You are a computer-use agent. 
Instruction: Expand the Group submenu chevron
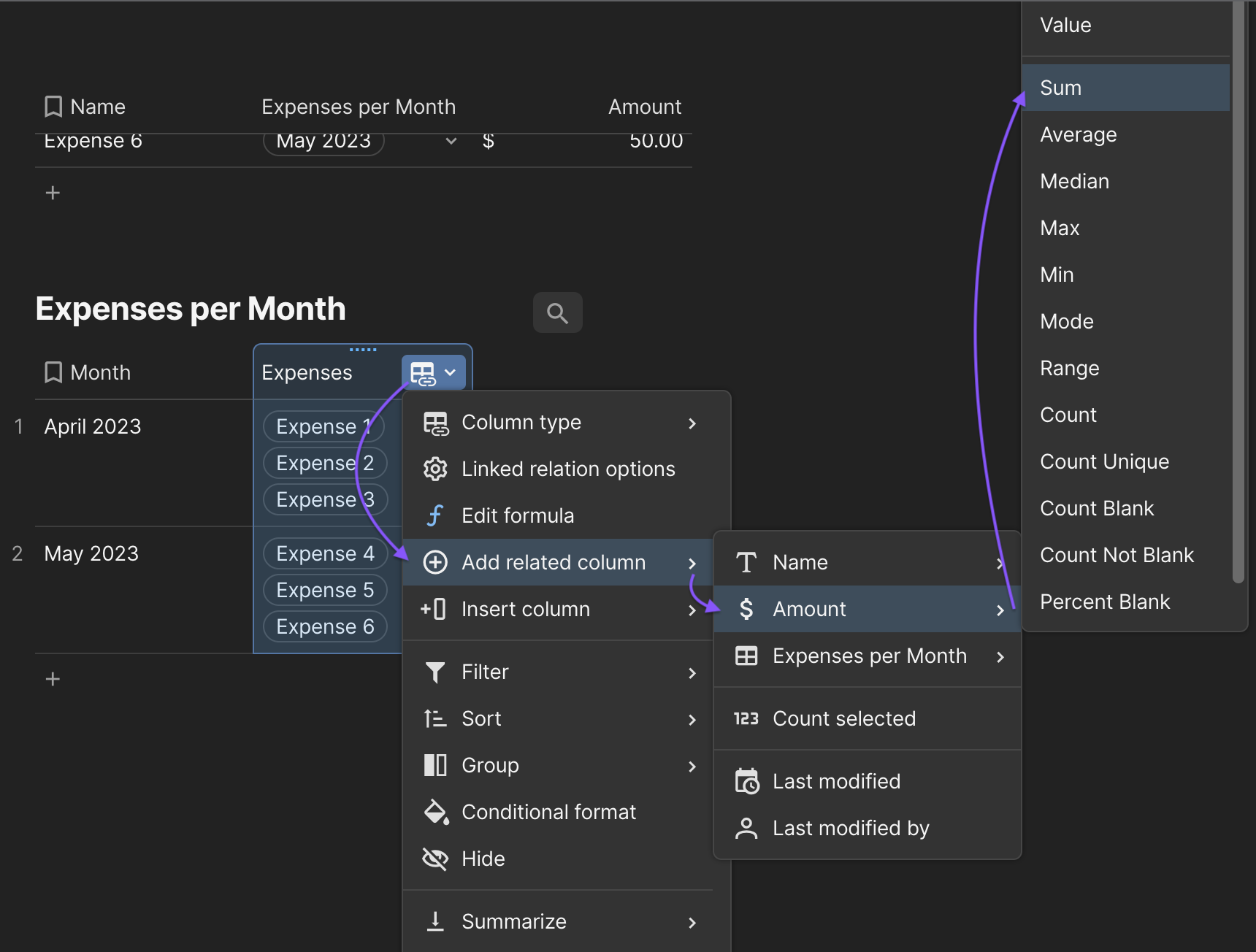click(692, 767)
